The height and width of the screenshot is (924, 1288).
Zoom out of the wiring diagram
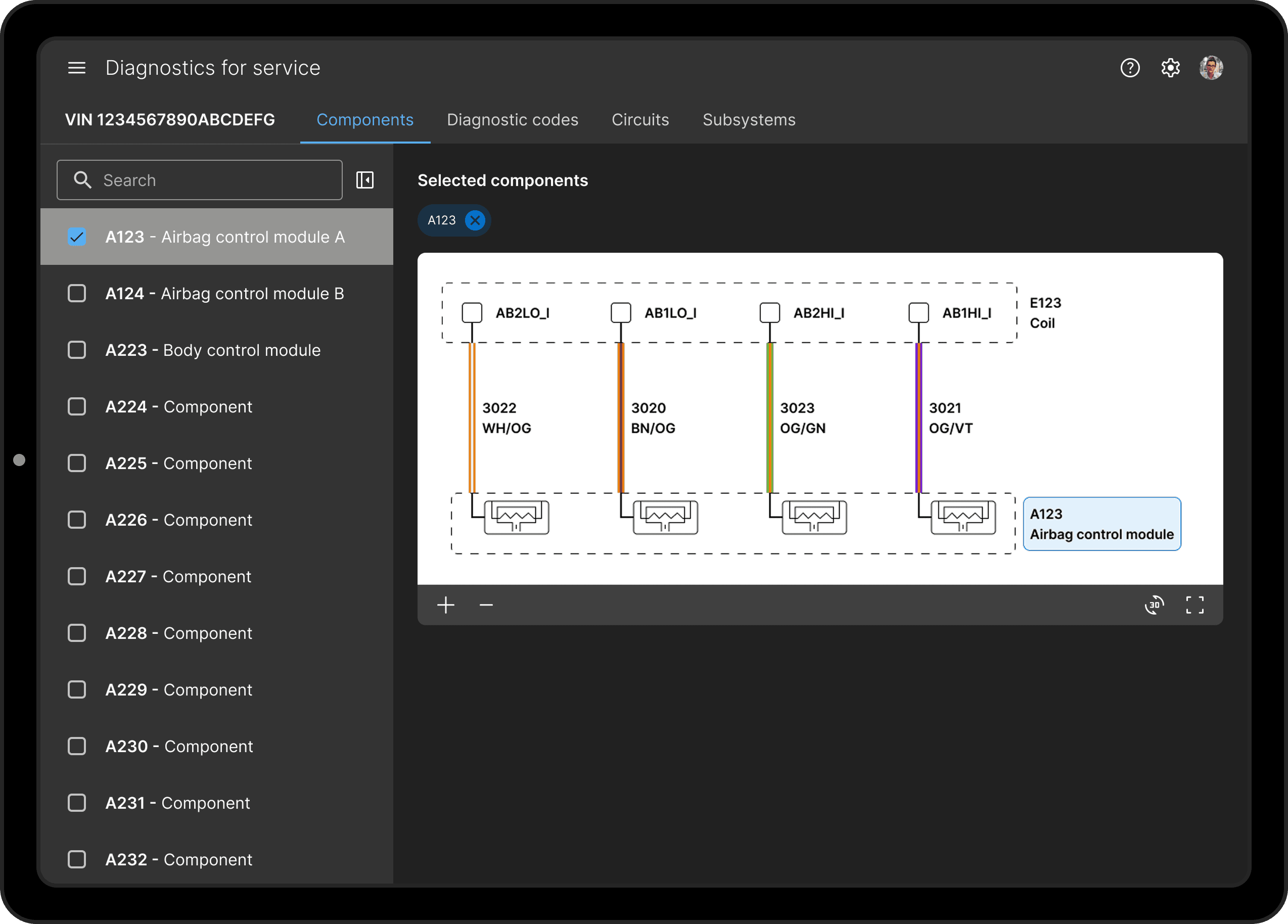coord(486,605)
